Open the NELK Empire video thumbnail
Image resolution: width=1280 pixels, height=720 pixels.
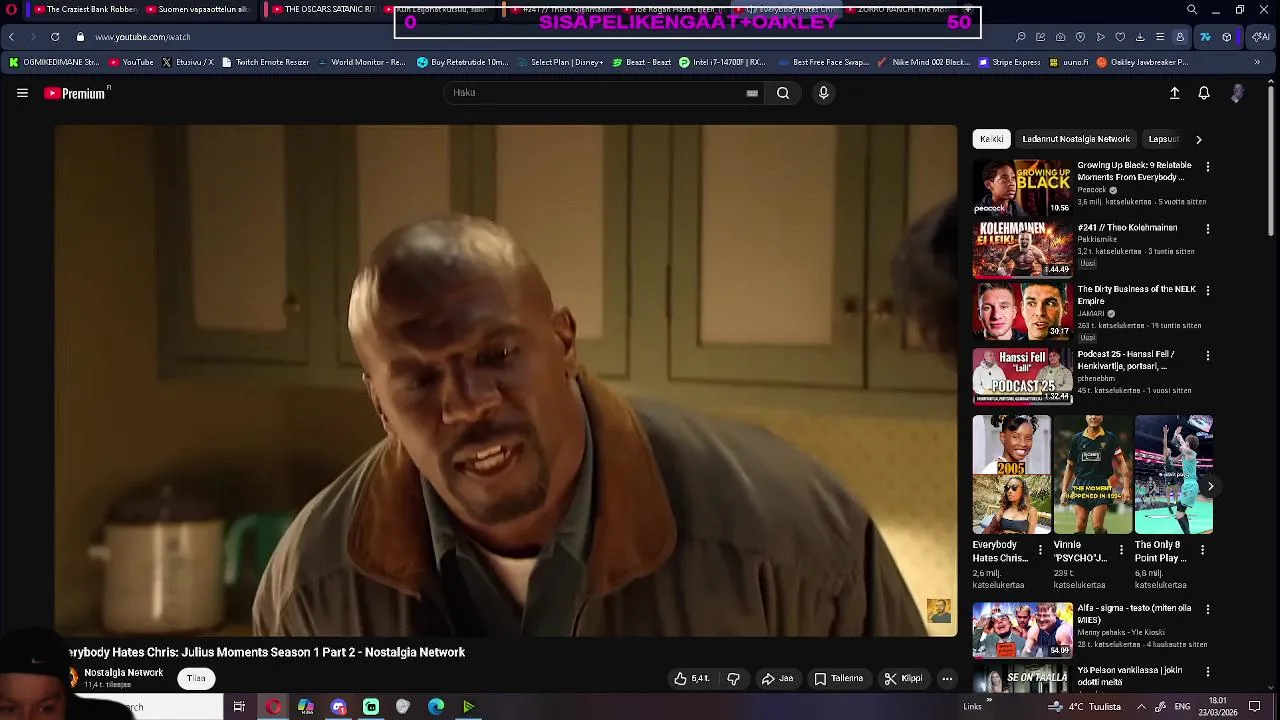pyautogui.click(x=1022, y=311)
